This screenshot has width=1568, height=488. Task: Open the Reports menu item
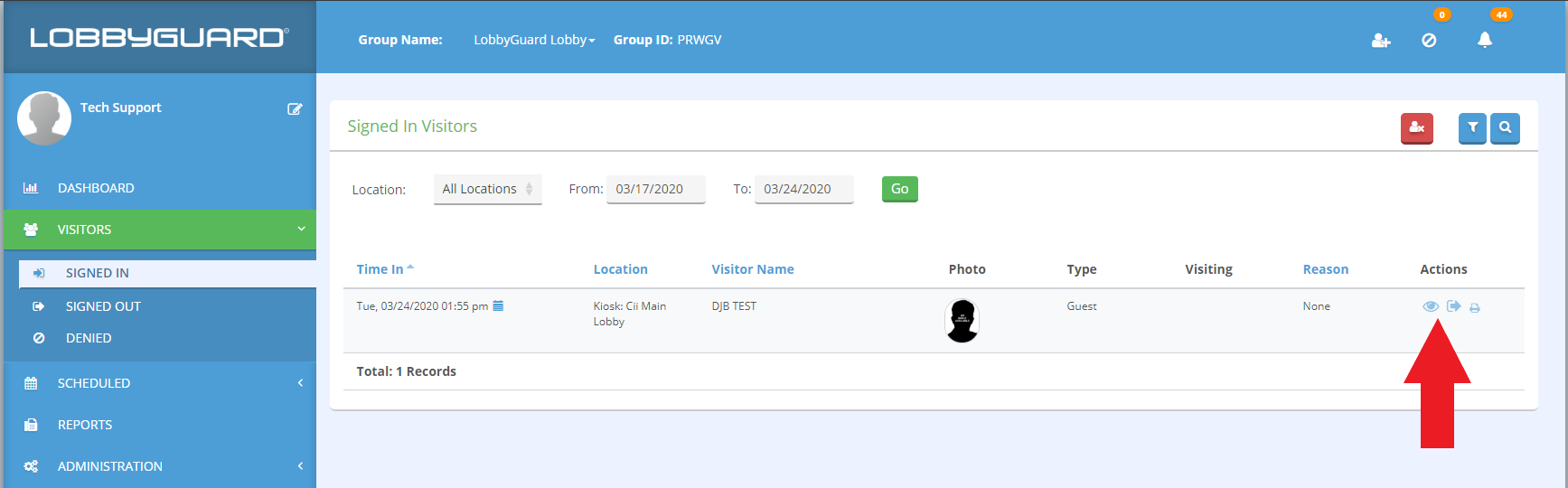pos(160,425)
